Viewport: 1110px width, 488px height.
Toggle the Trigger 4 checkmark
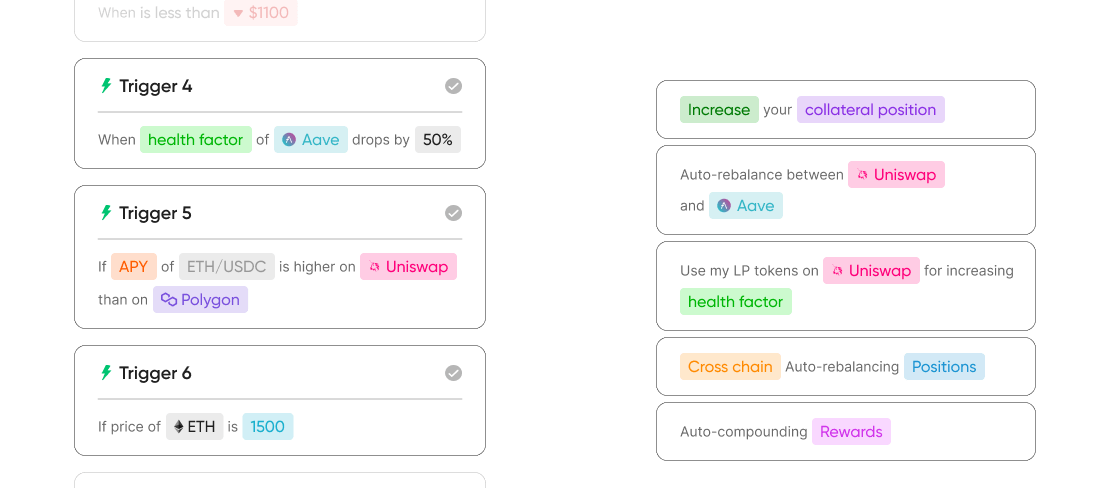453,86
